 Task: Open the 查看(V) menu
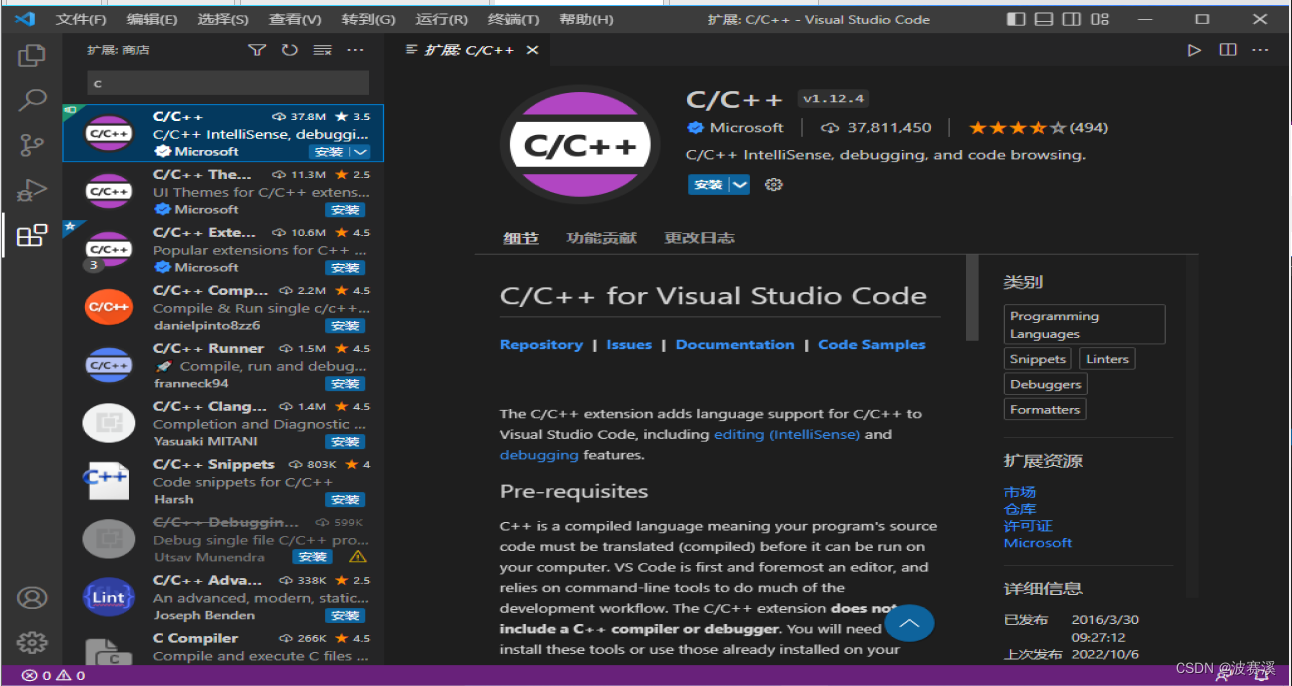295,19
